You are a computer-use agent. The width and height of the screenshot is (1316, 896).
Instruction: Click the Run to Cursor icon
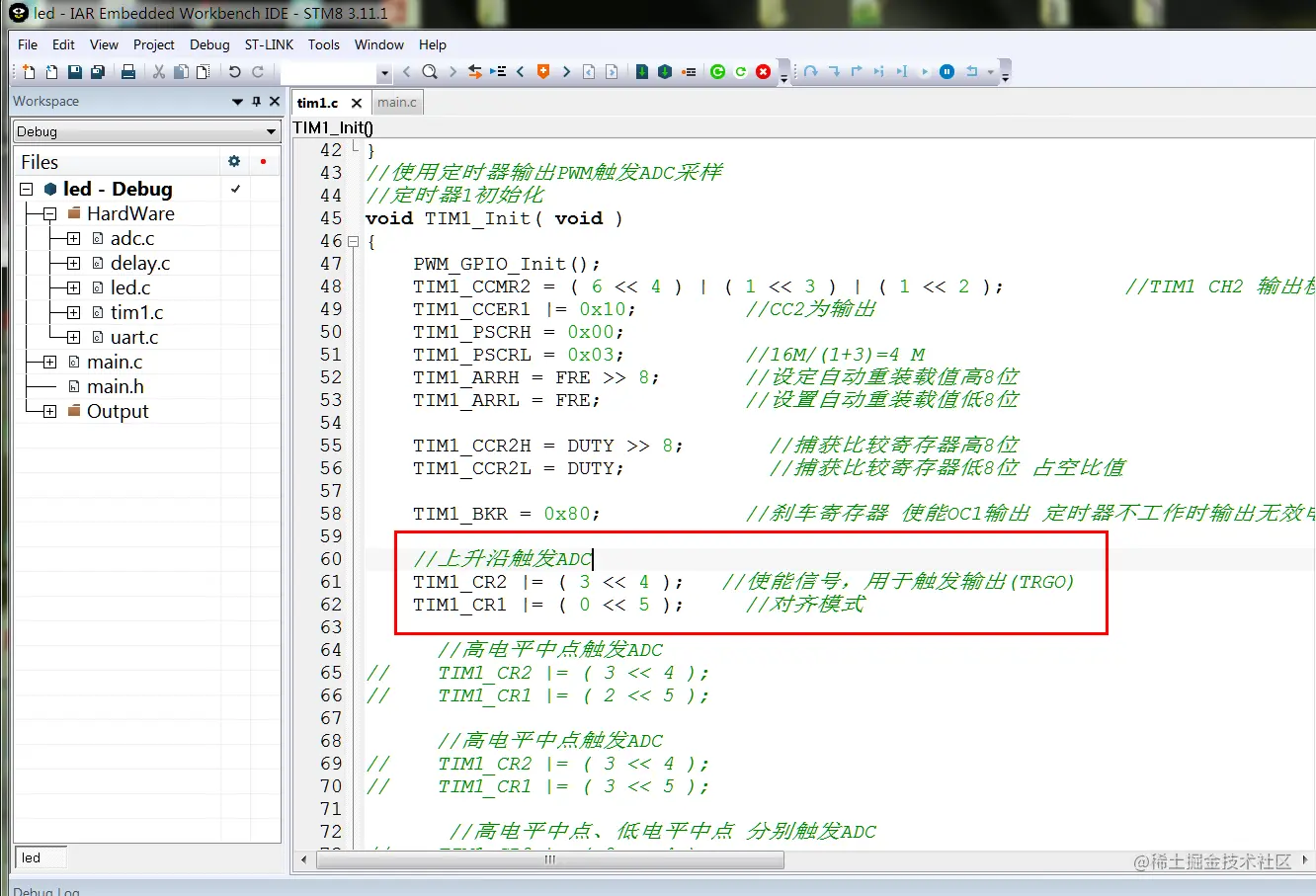(x=902, y=71)
